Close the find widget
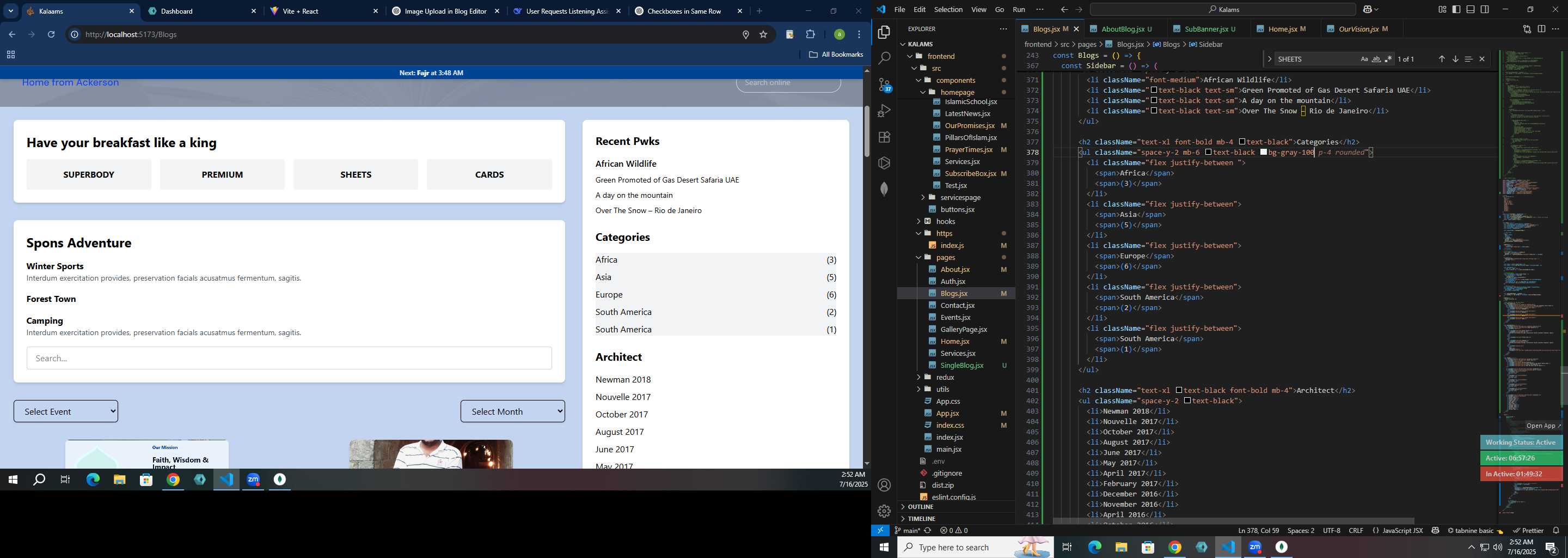This screenshot has width=1568, height=558. [1481, 59]
